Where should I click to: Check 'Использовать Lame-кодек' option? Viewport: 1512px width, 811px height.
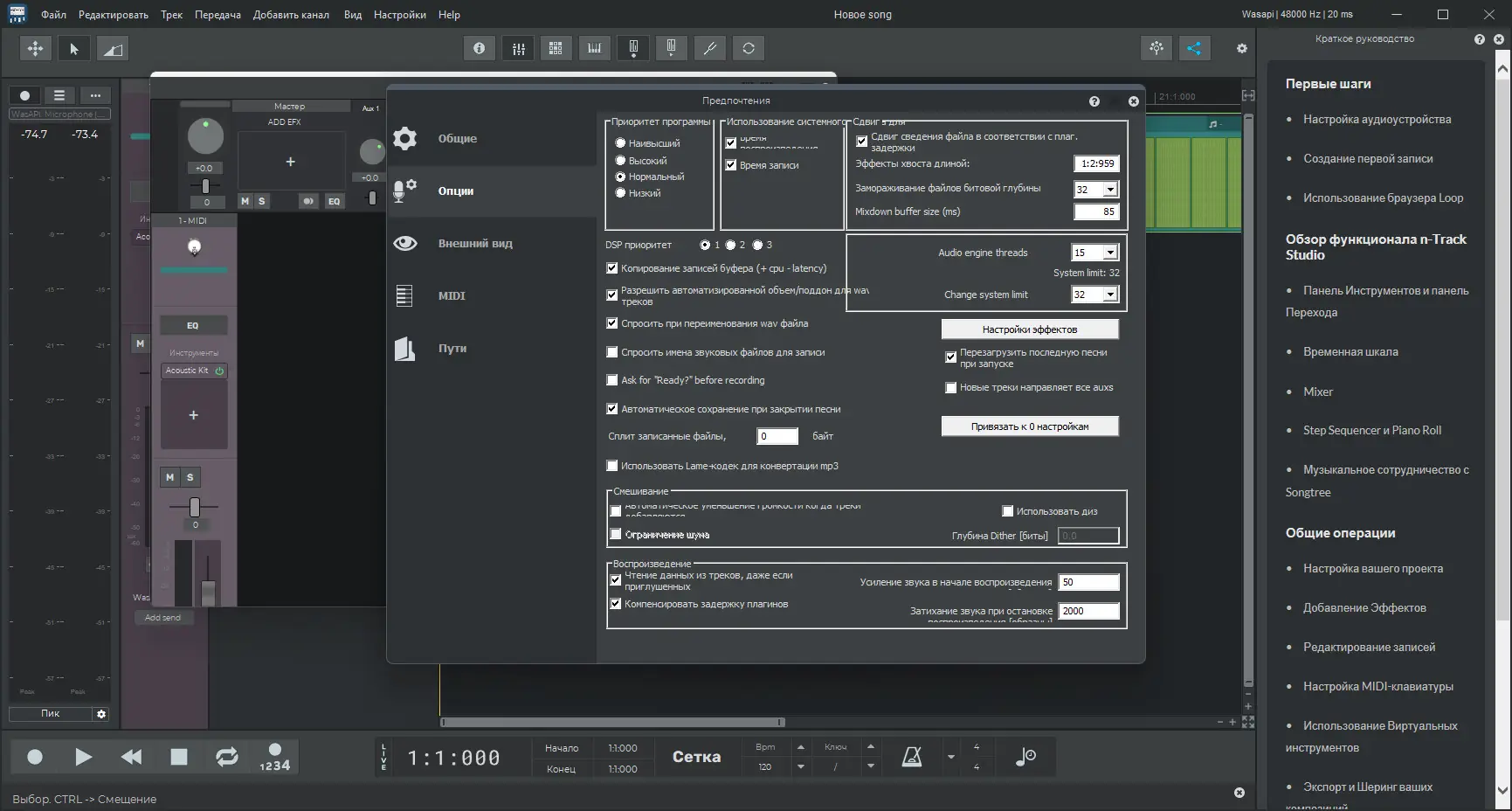[612, 466]
